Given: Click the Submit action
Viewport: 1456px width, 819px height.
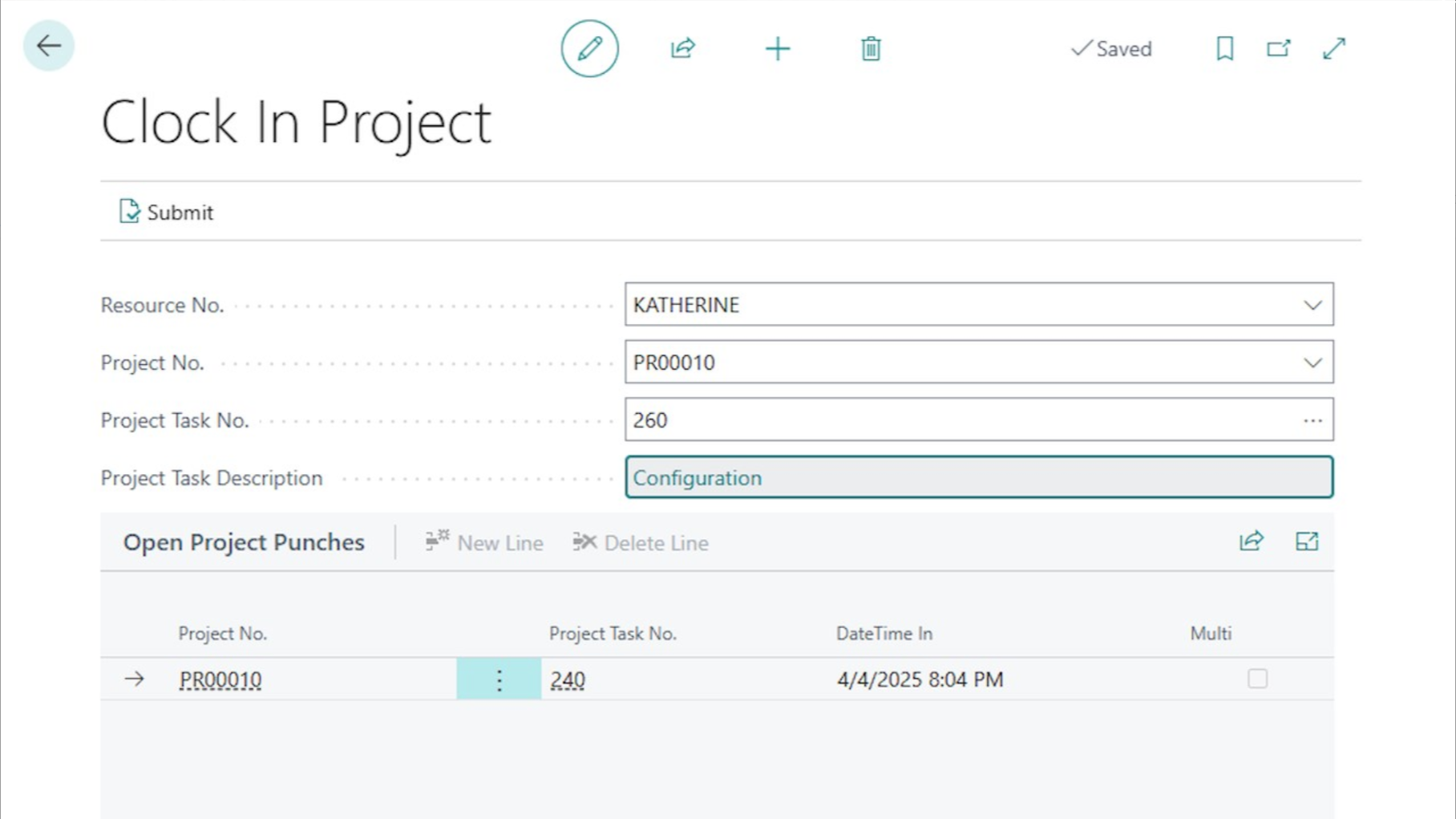Looking at the screenshot, I should 167,213.
